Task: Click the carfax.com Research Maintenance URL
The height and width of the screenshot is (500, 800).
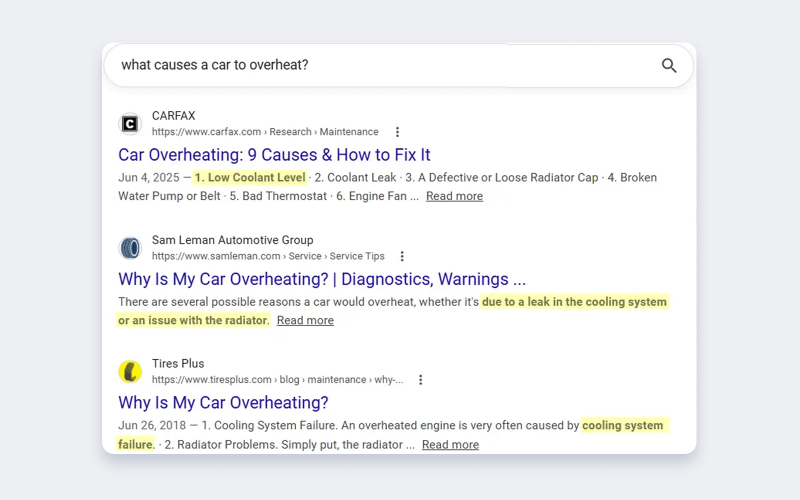Action: pos(265,132)
